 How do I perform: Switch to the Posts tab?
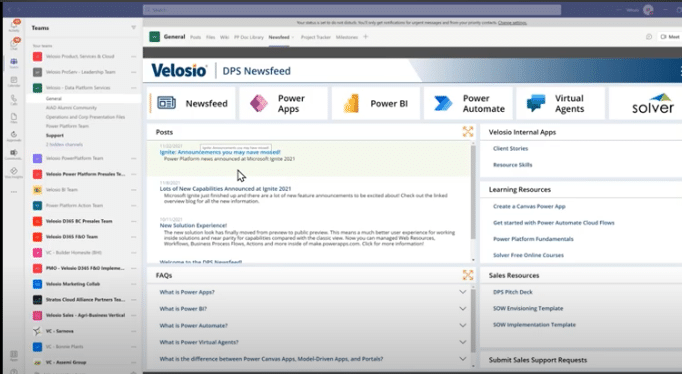click(195, 37)
